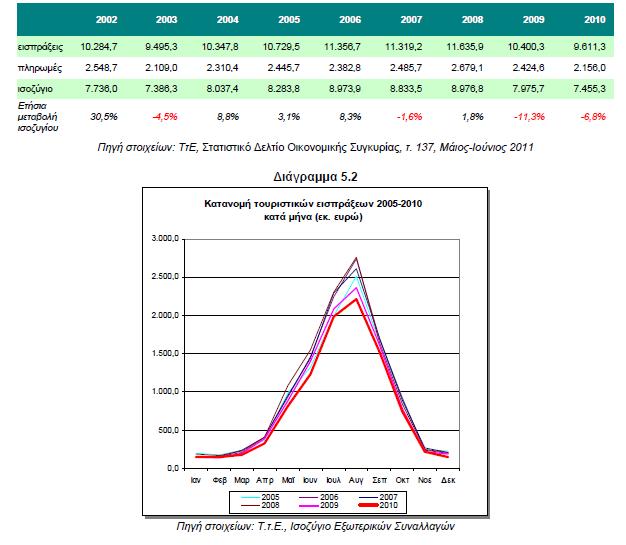Click cell value 11.356,7

click(342, 47)
